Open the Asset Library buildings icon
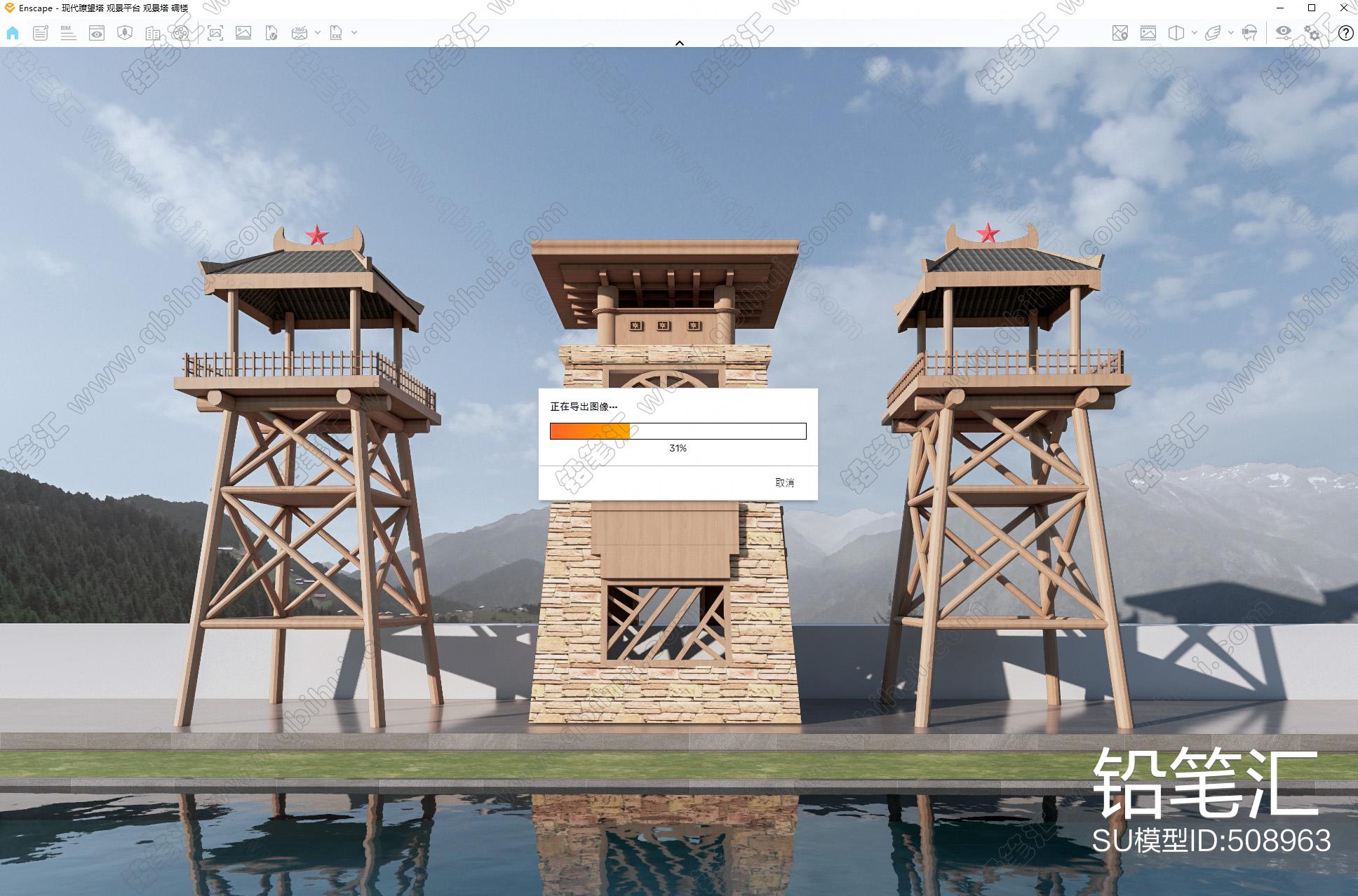 (x=153, y=33)
